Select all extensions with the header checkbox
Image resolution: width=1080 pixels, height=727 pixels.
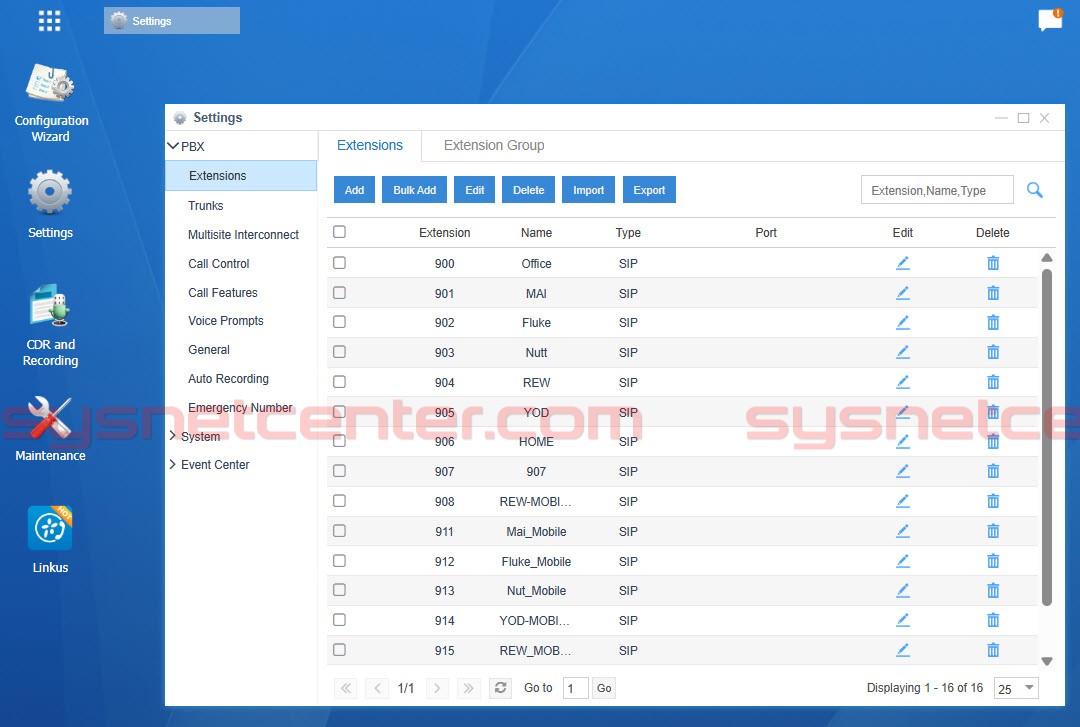pos(338,231)
